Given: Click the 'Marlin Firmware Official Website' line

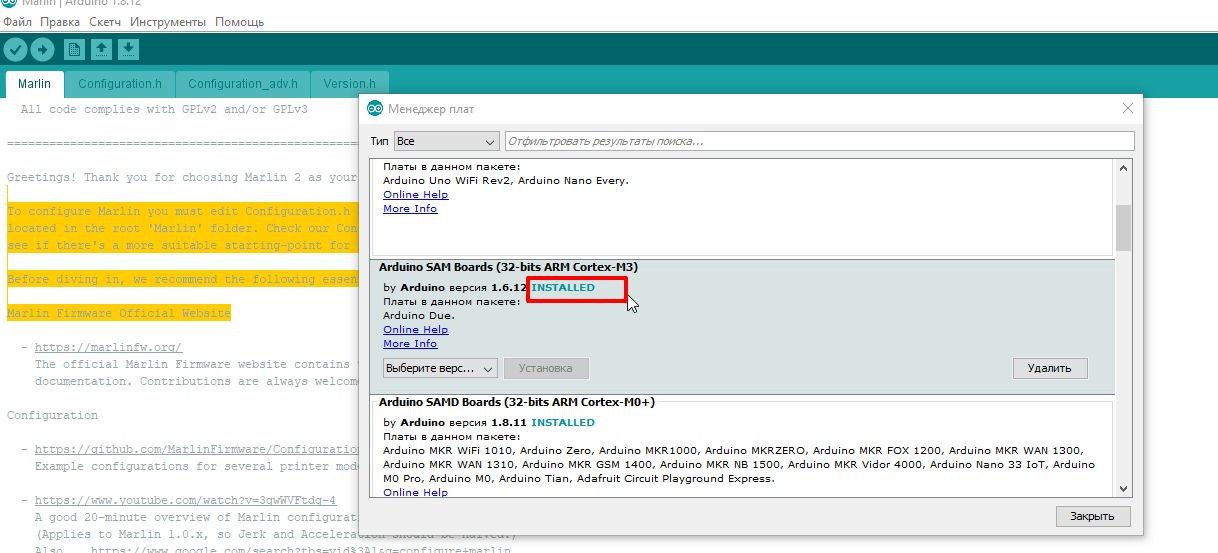Looking at the screenshot, I should tap(119, 313).
